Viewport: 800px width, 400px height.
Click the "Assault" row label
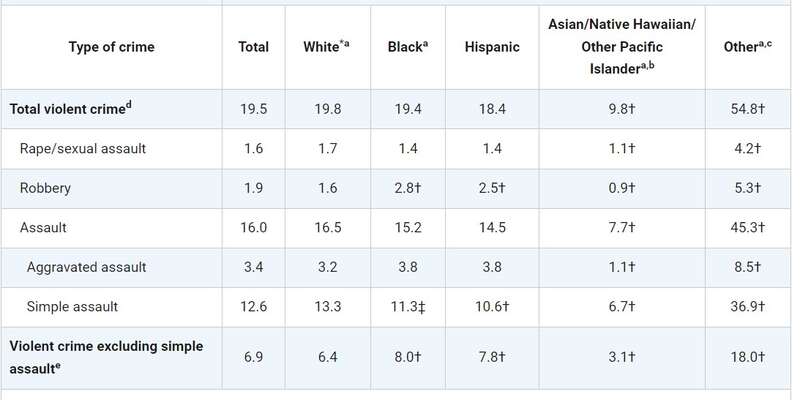(x=45, y=227)
